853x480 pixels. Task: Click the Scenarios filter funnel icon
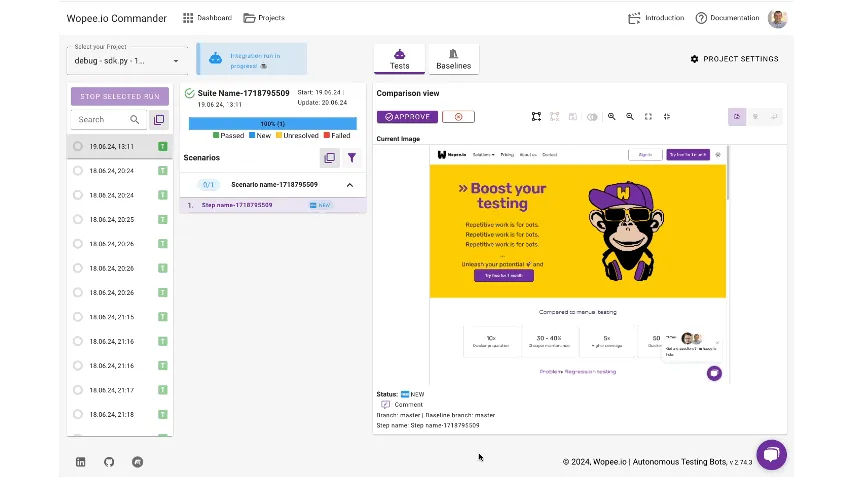352,158
